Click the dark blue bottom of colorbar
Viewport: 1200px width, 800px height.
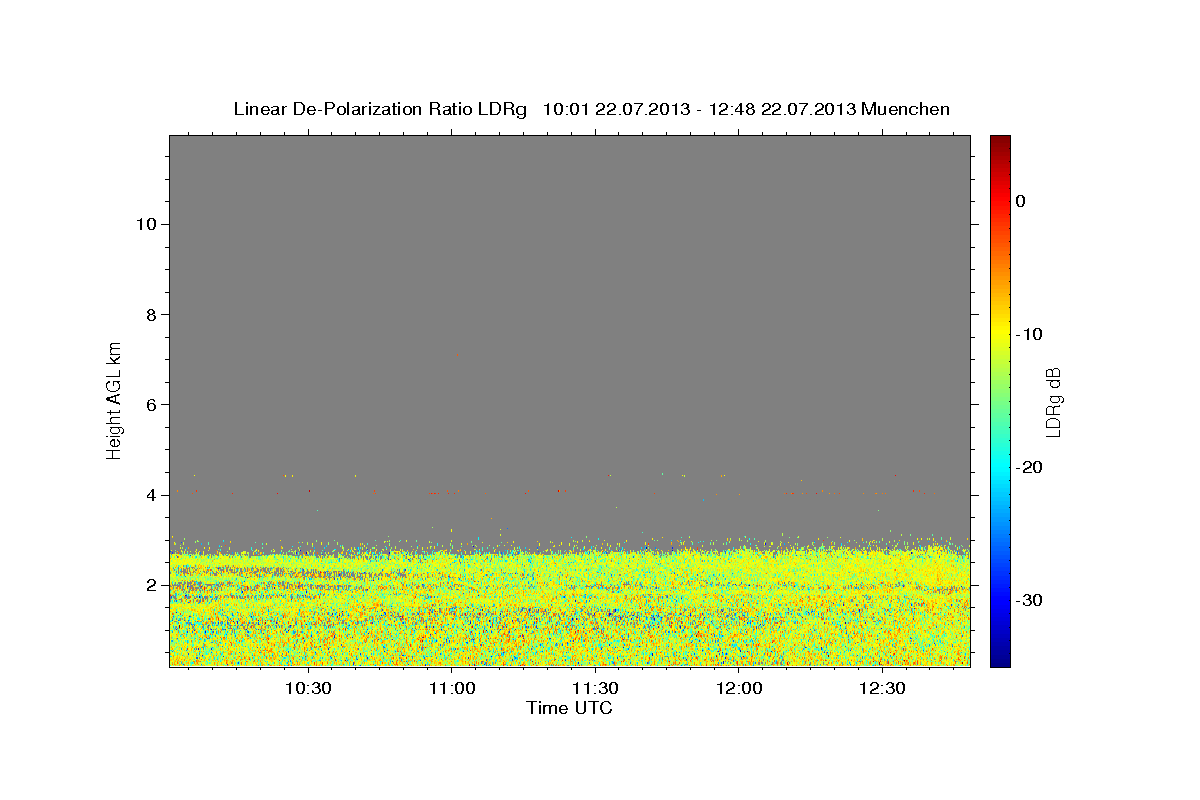click(x=1000, y=659)
